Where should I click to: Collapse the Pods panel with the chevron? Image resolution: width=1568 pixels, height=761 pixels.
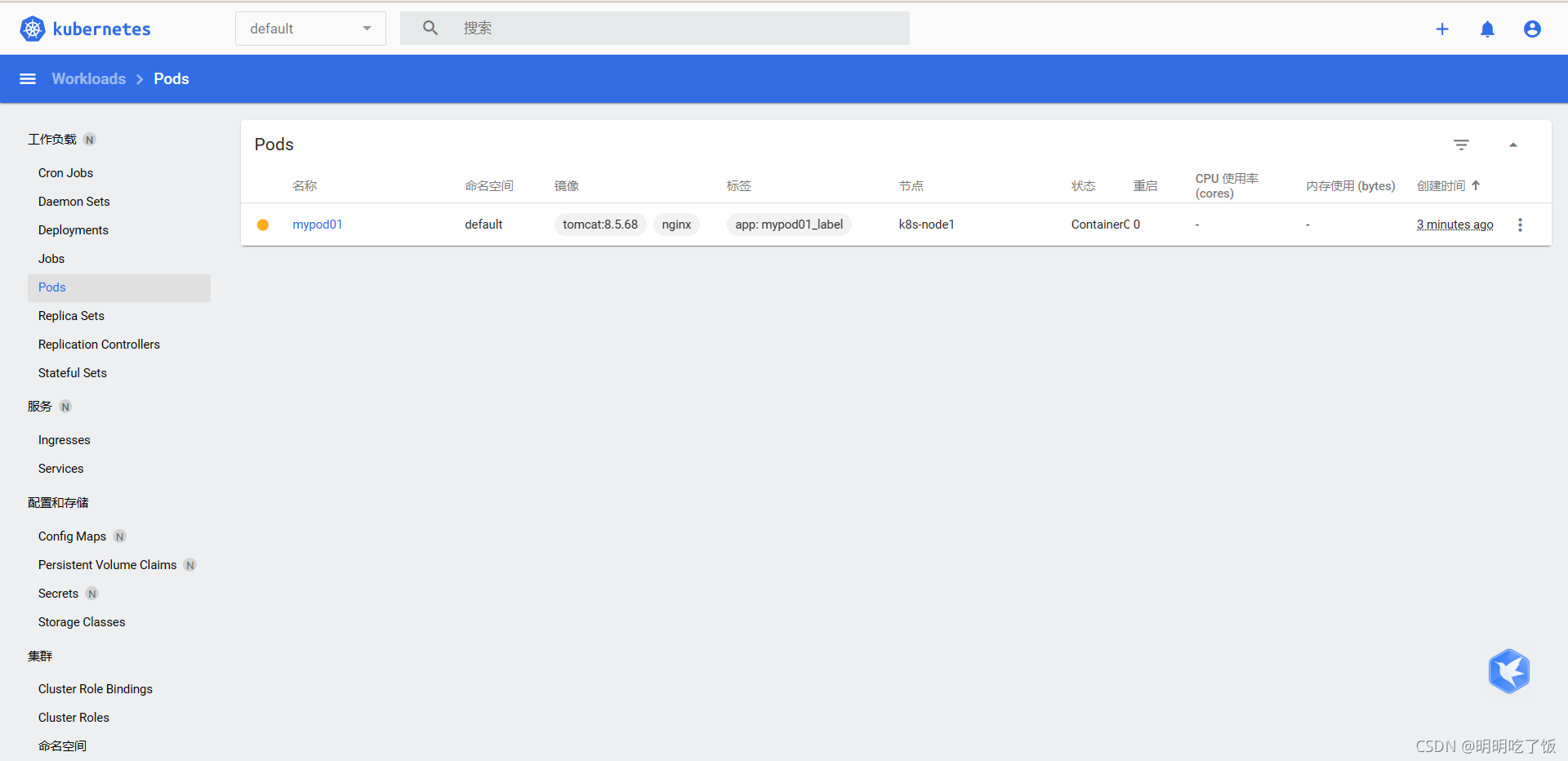click(1512, 144)
